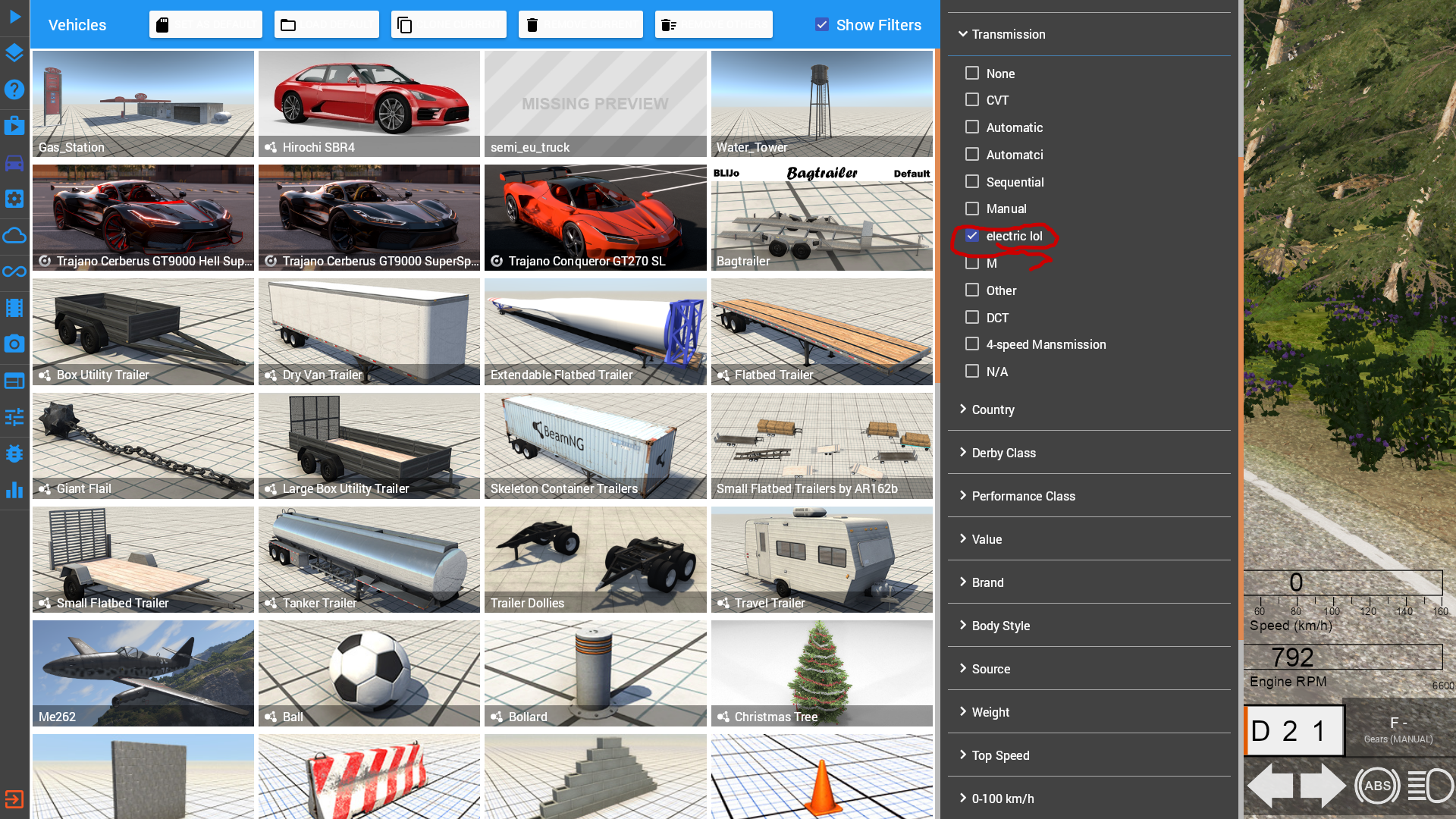Expand the 0-100 km/h filter section
This screenshot has width=1456, height=819.
click(1089, 799)
